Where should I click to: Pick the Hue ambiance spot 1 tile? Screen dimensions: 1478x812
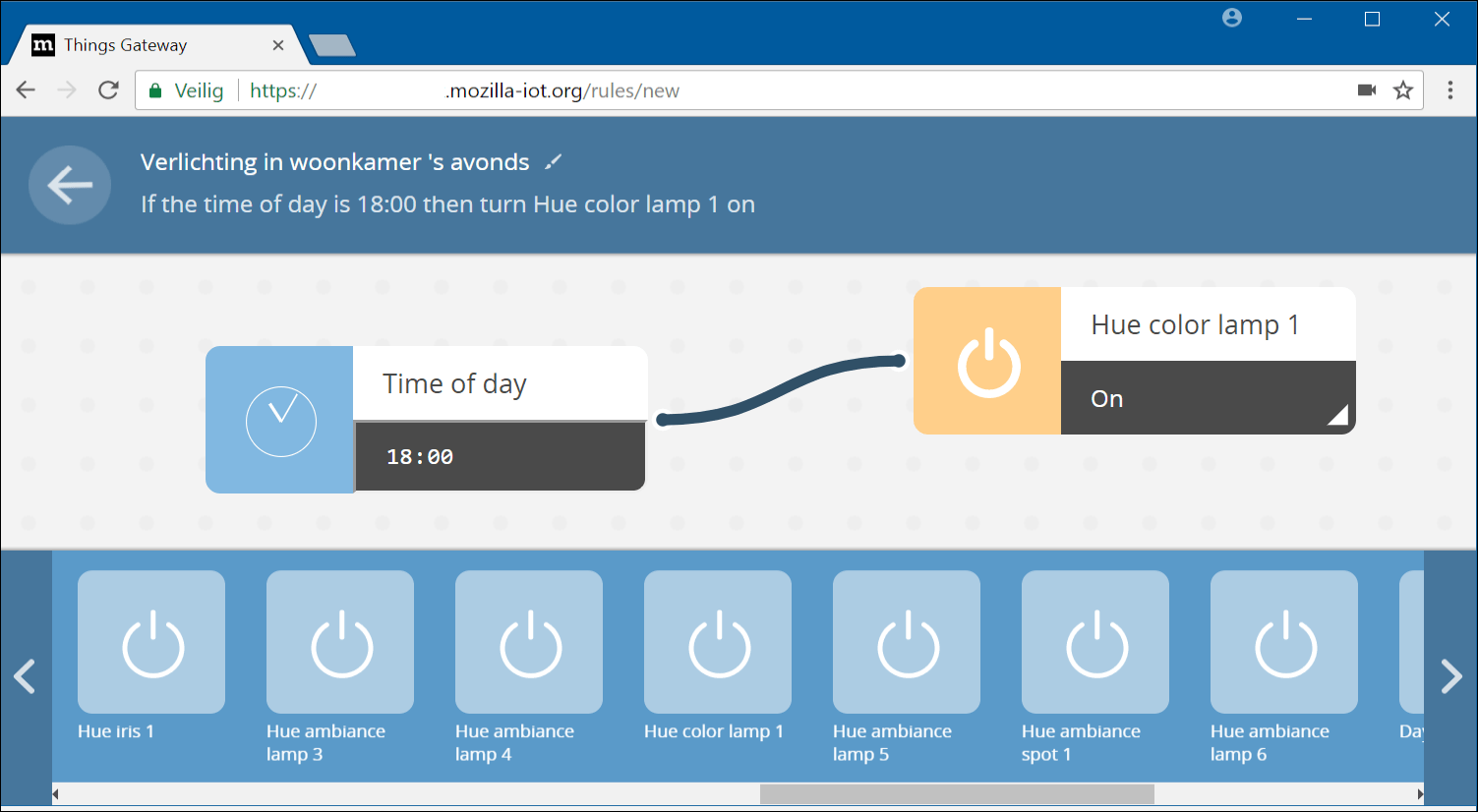click(1095, 642)
